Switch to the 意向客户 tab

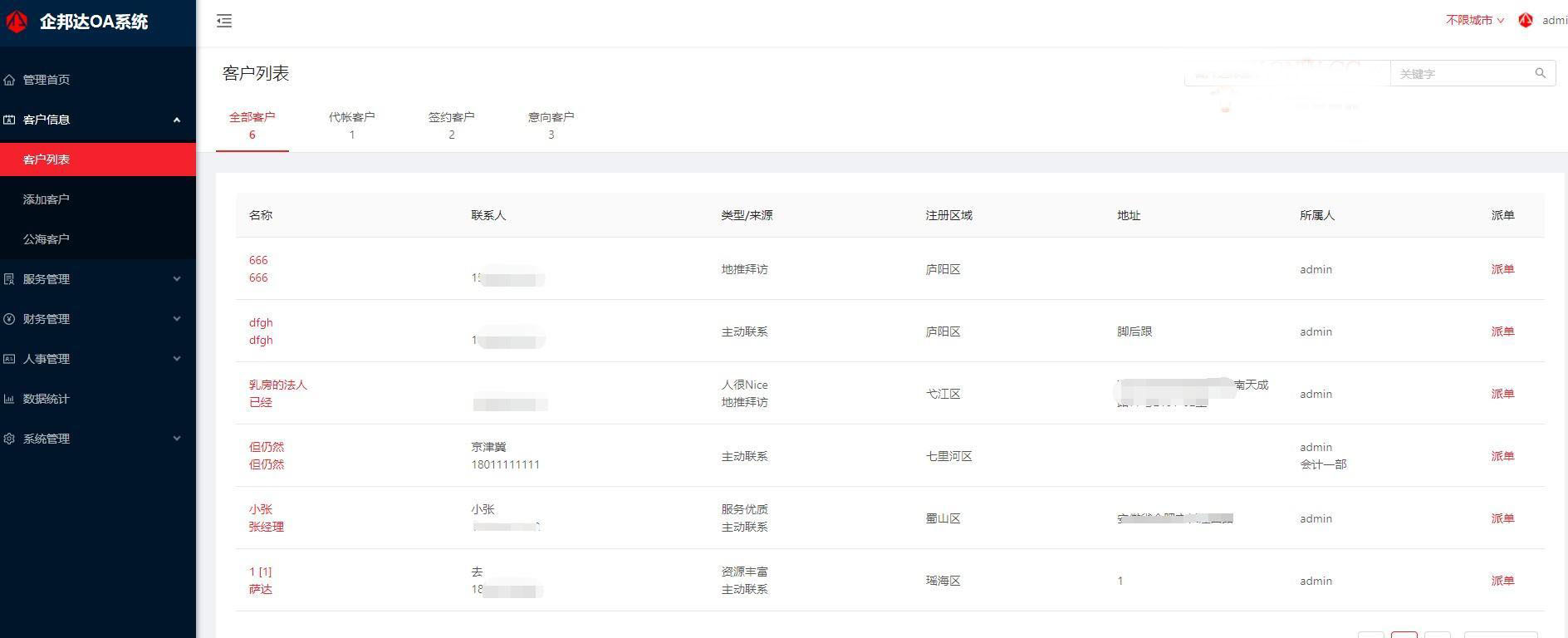(x=551, y=125)
